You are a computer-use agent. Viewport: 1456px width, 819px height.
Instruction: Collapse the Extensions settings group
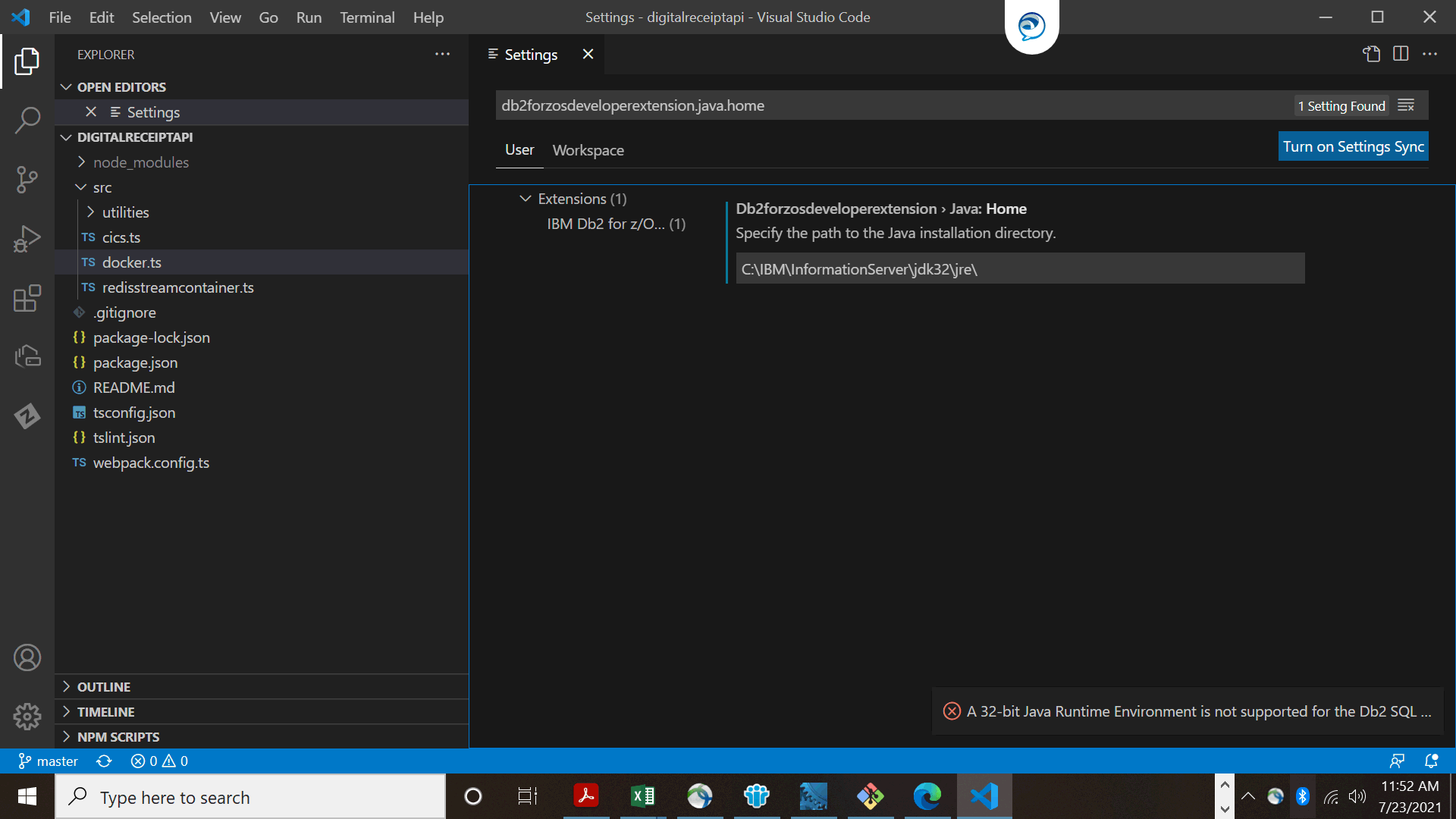click(x=525, y=199)
